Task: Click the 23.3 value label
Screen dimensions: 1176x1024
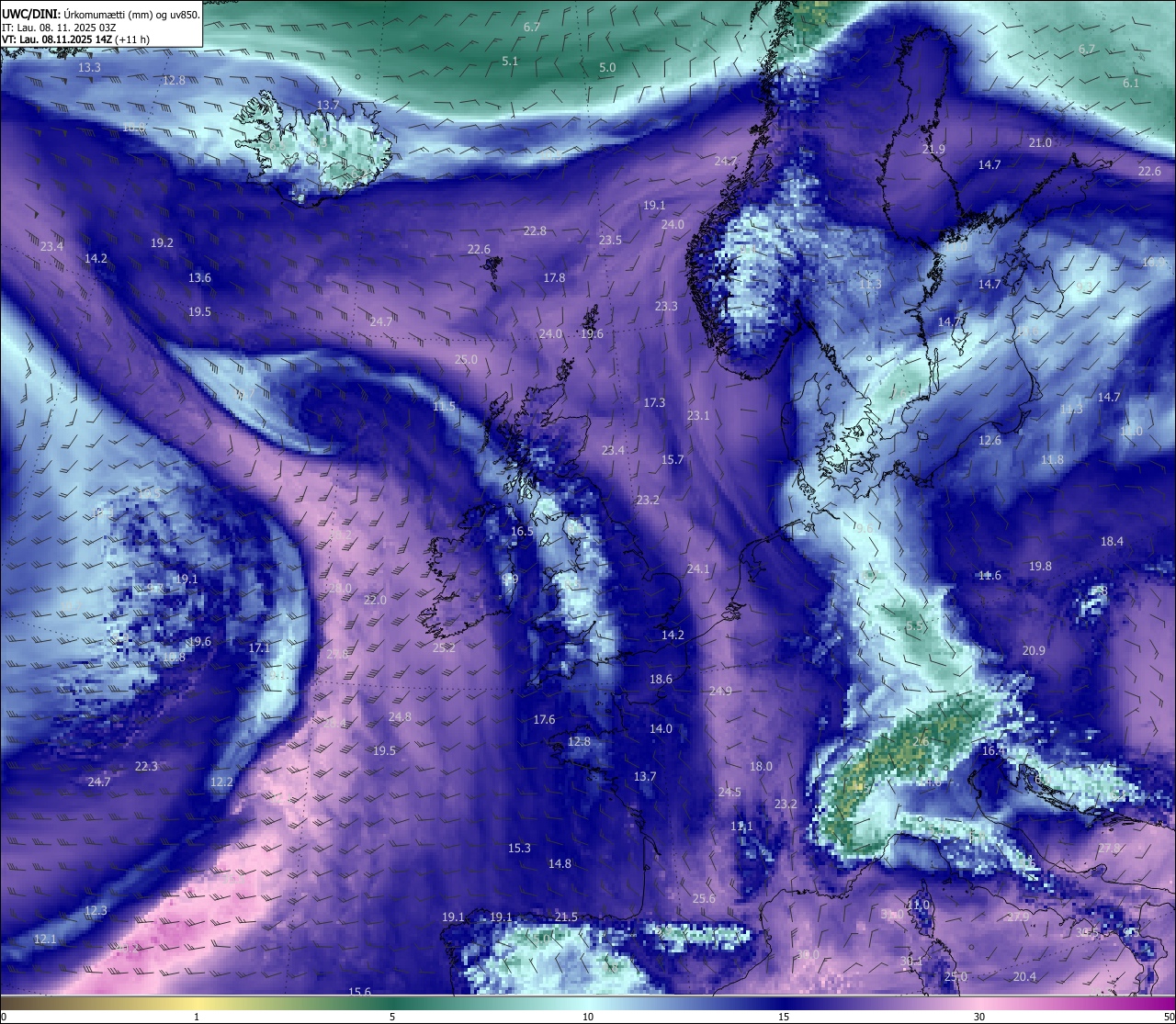Action: [x=666, y=307]
